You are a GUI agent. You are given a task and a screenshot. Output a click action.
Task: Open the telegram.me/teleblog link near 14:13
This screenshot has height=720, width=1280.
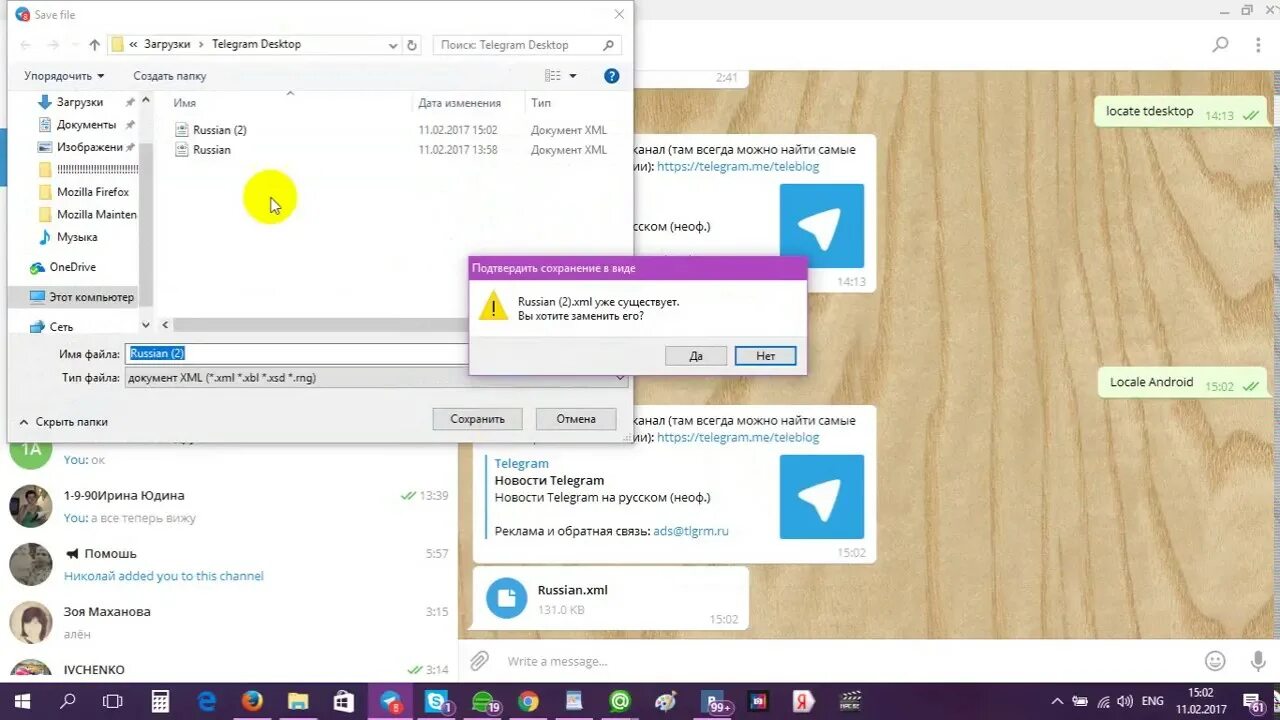(738, 167)
